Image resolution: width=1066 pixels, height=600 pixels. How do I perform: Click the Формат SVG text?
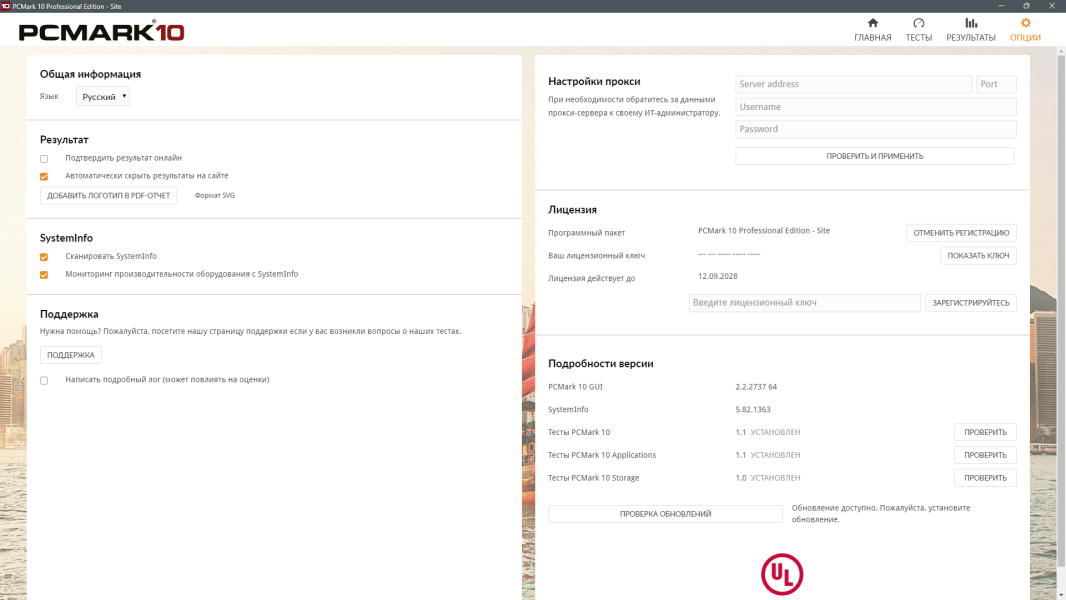tap(215, 196)
